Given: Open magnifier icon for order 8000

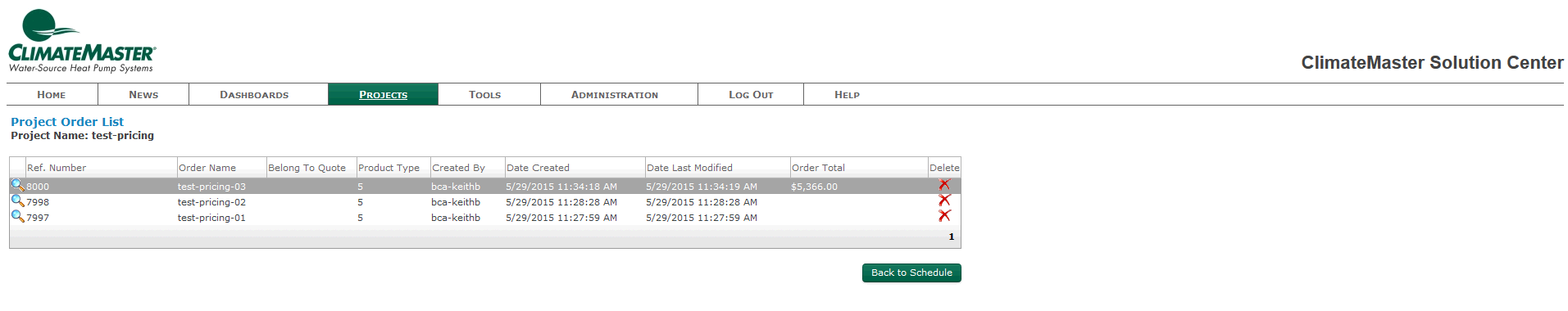Looking at the screenshot, I should (17, 185).
